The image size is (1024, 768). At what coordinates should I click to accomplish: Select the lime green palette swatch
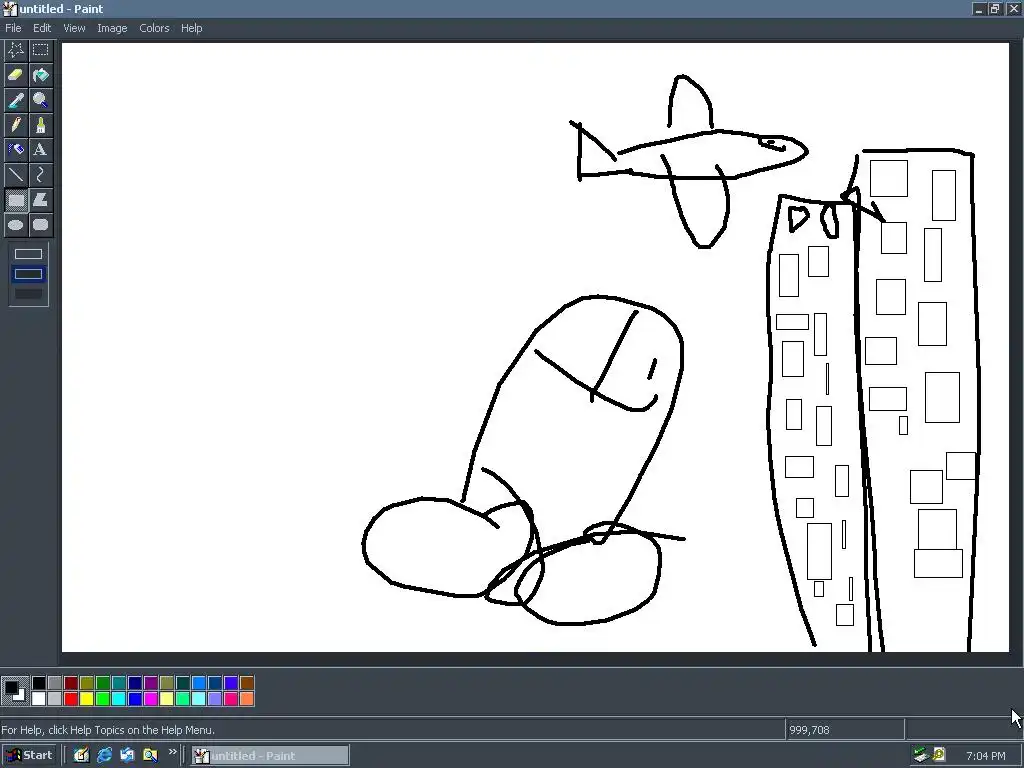103,699
